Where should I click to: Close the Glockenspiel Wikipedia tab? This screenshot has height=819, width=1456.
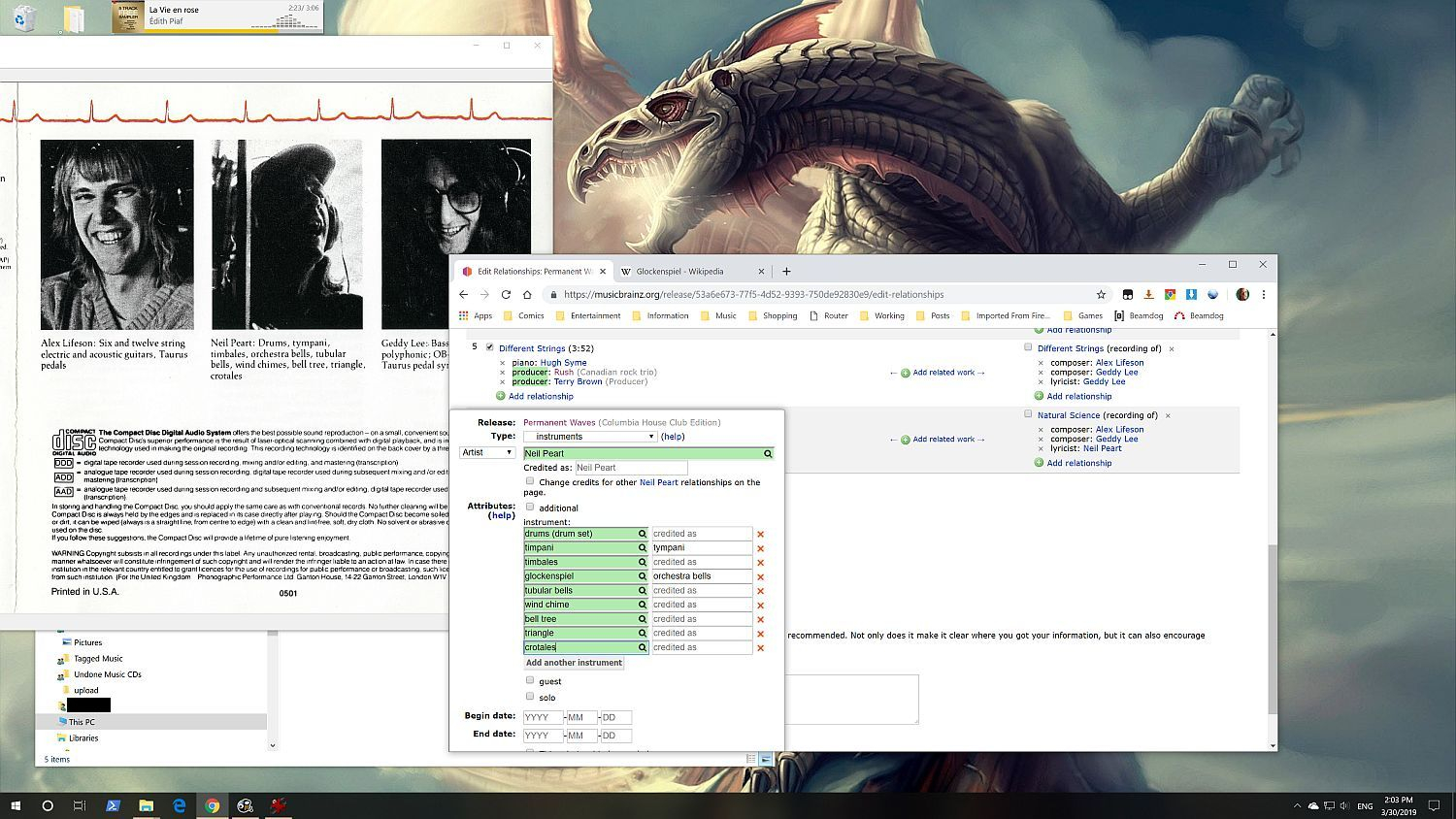click(x=761, y=272)
